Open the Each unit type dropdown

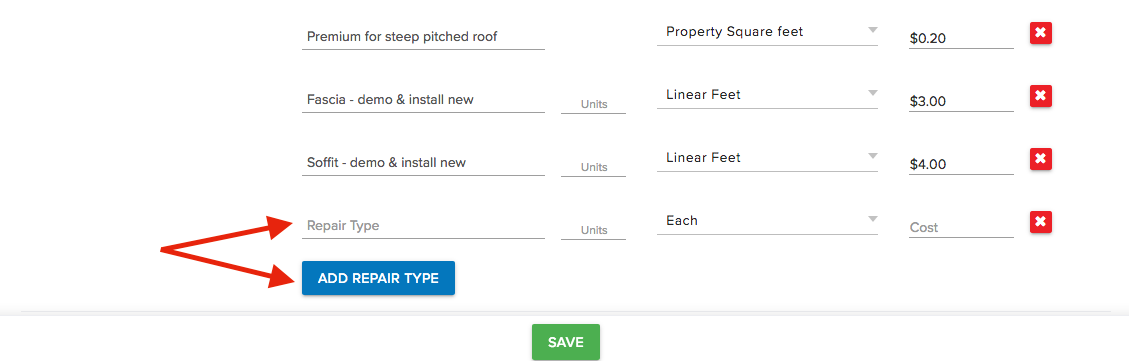(767, 221)
